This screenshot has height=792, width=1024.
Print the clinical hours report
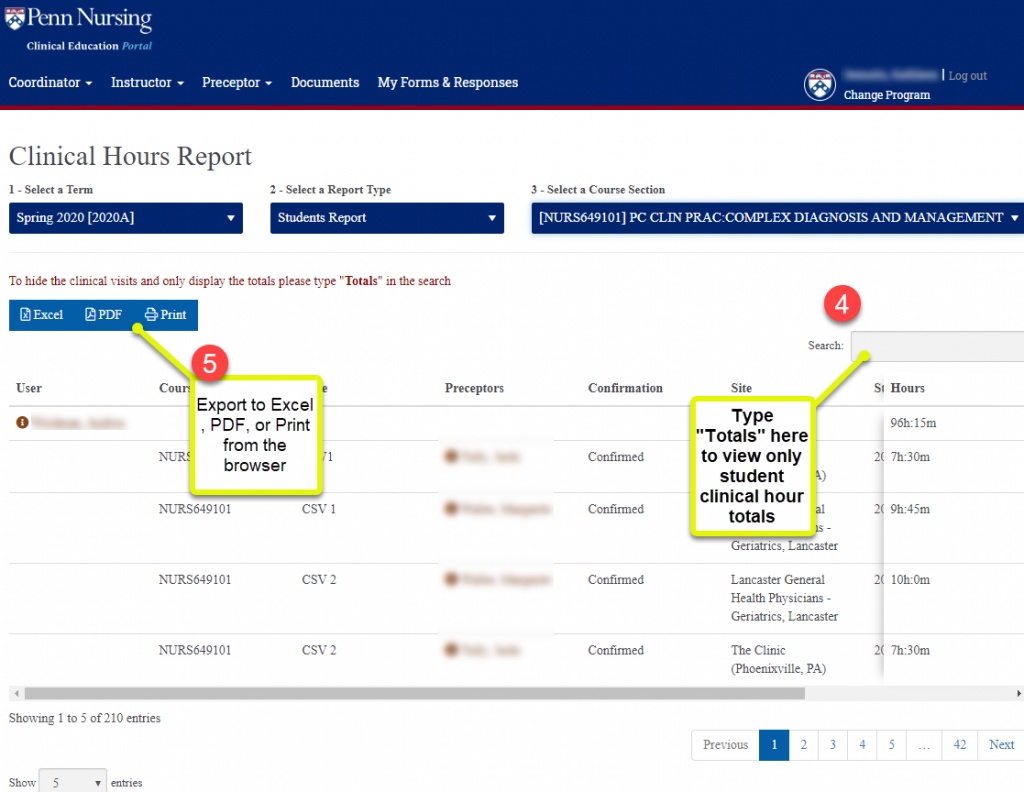tap(166, 315)
